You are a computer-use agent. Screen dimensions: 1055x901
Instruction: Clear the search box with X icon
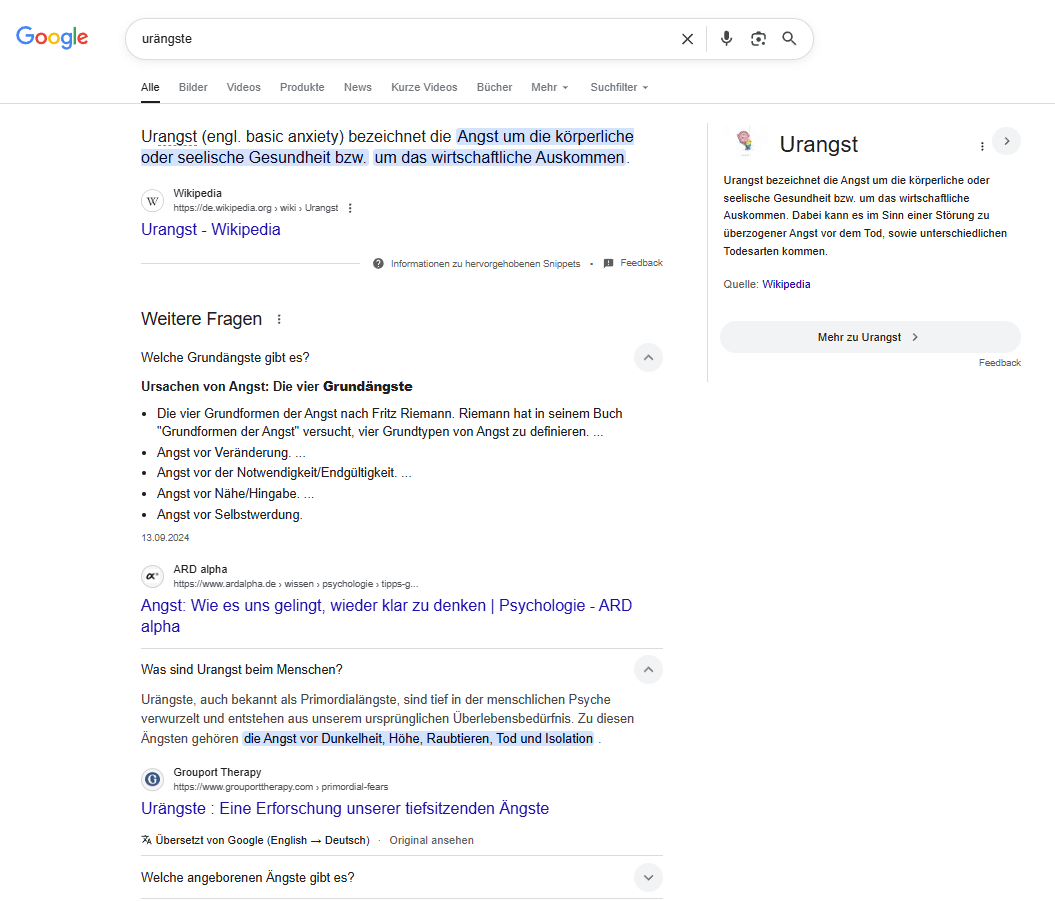tap(687, 39)
